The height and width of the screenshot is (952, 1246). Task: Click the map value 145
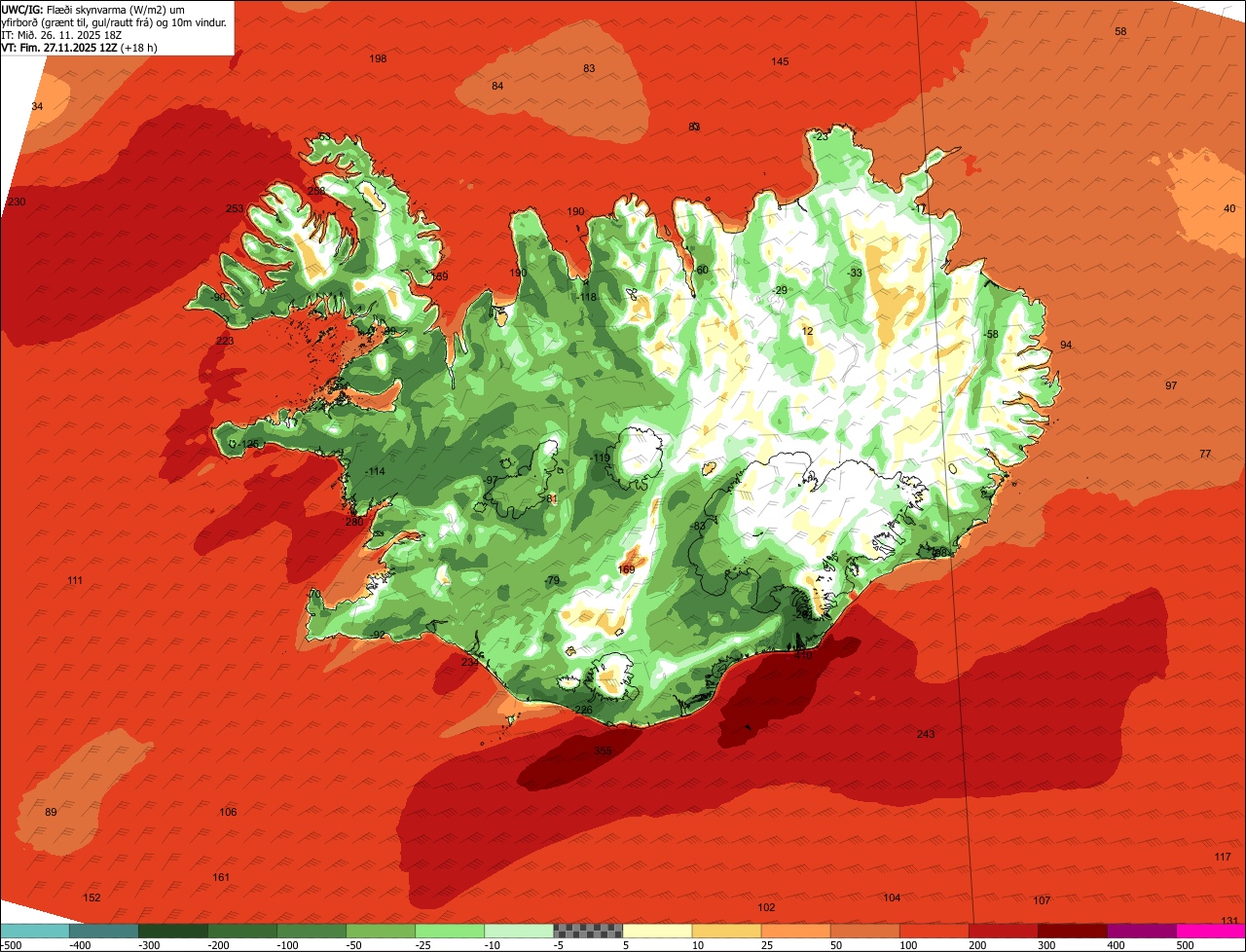click(x=780, y=62)
